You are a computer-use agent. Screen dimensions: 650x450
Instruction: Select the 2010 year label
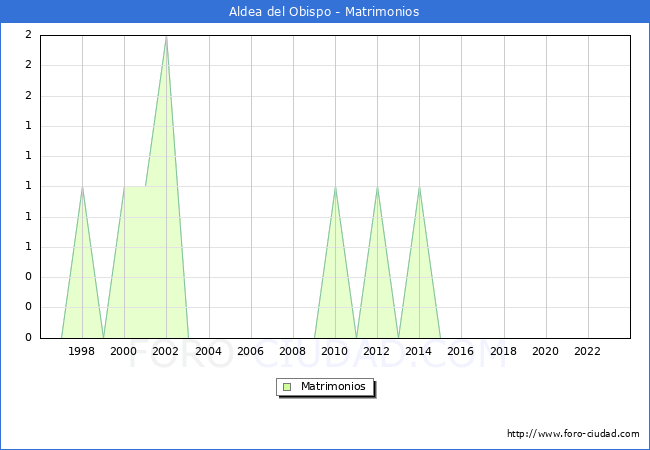click(335, 351)
